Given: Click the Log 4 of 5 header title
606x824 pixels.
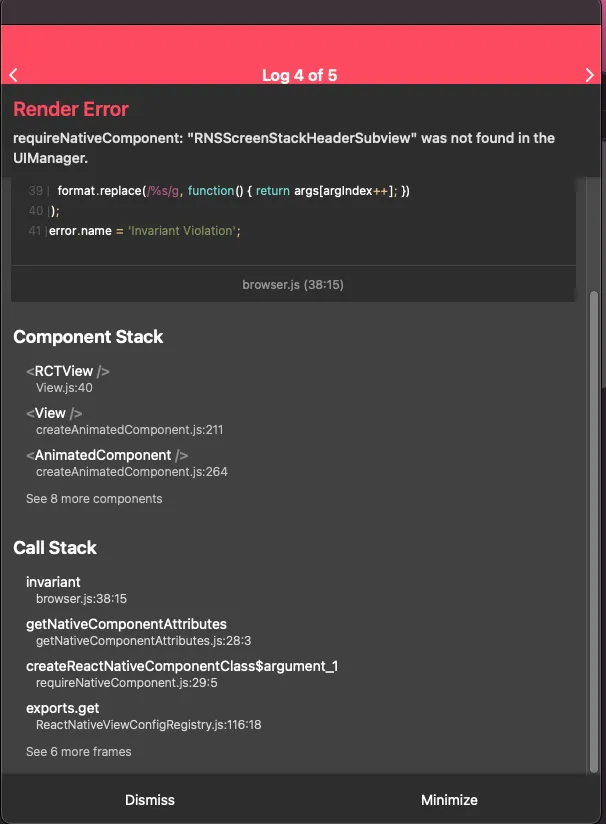Looking at the screenshot, I should (301, 75).
